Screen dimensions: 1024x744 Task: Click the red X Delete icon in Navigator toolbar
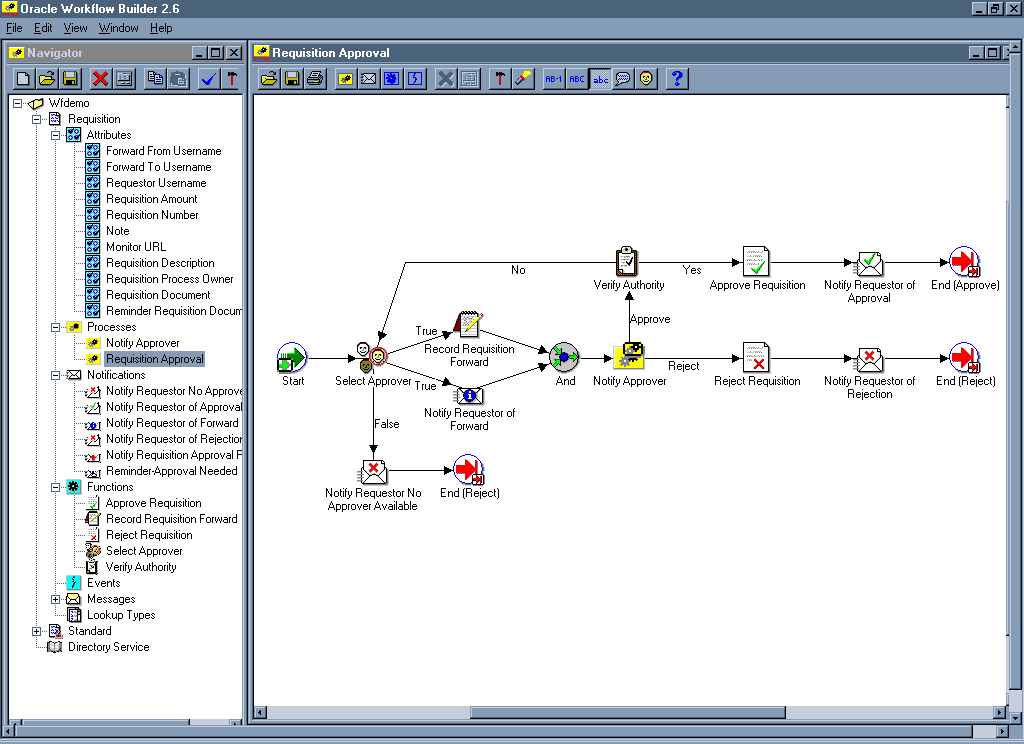[100, 79]
